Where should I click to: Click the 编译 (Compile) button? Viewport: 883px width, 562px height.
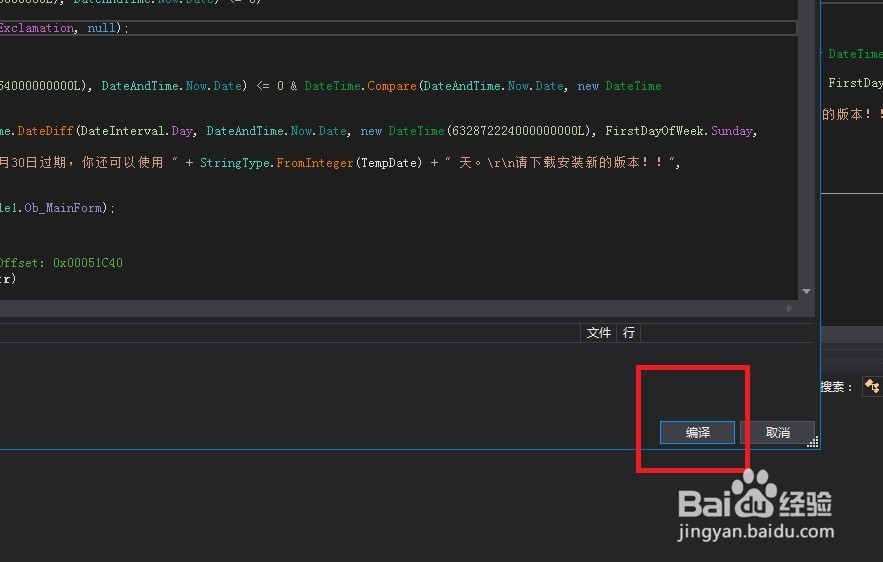[697, 432]
